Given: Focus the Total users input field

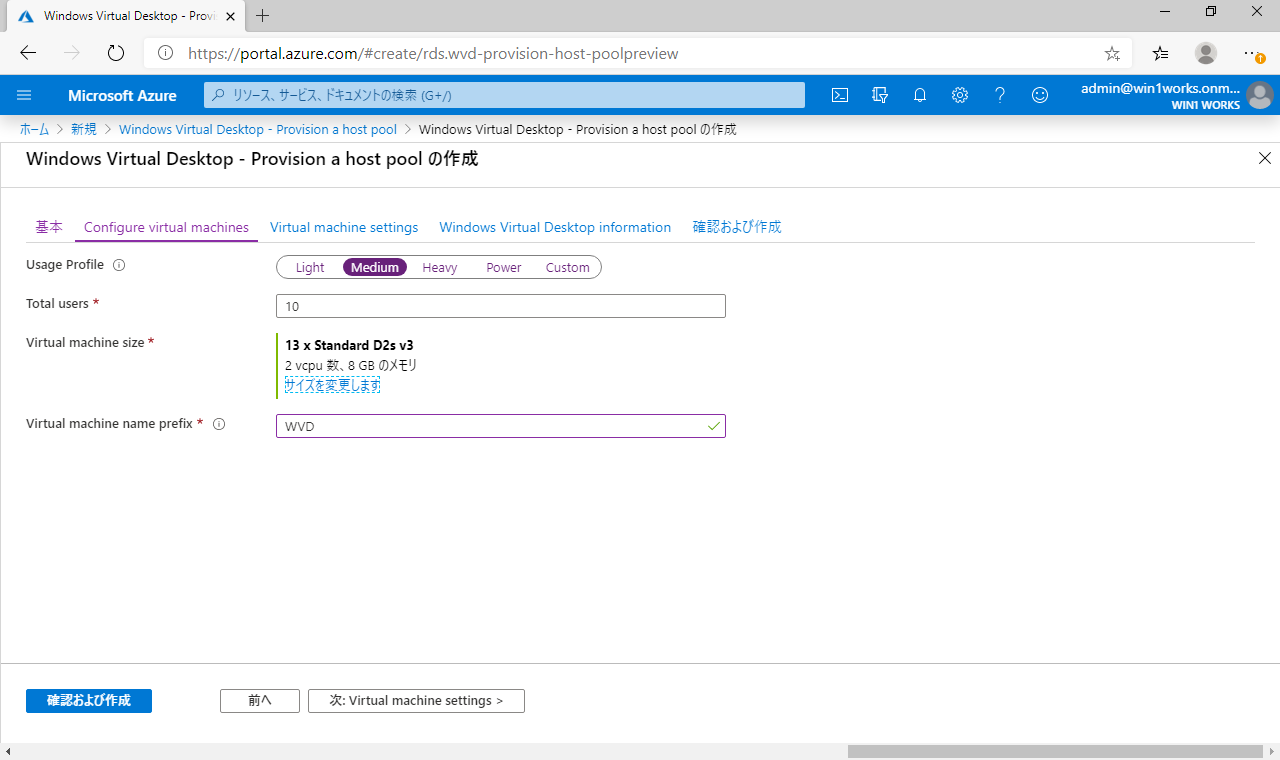Looking at the screenshot, I should [500, 306].
